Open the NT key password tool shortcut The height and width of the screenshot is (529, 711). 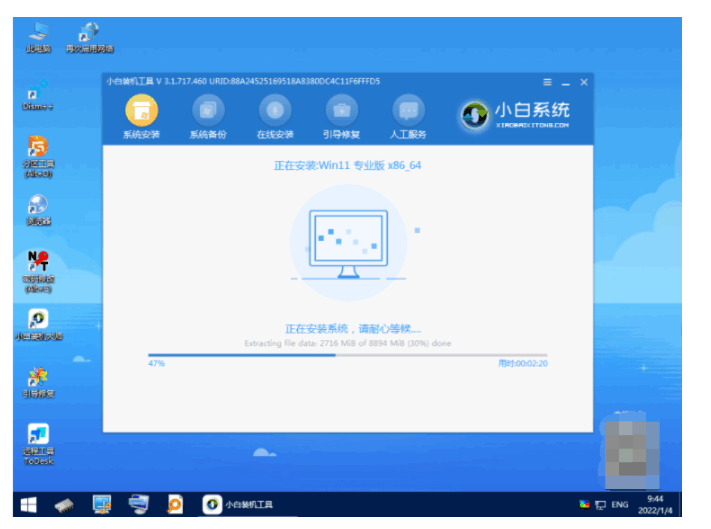[38, 272]
